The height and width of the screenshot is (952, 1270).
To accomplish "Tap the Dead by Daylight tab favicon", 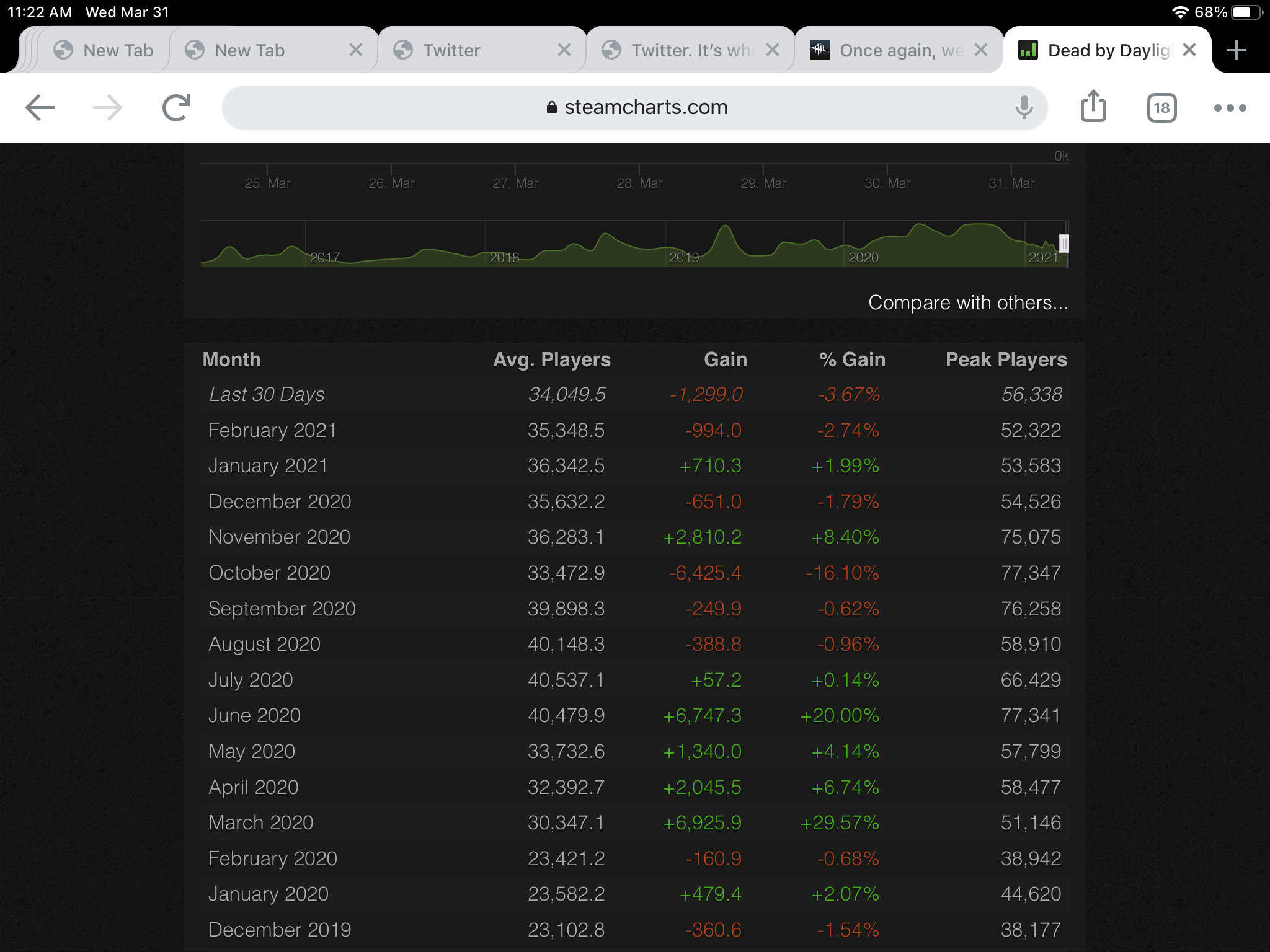I will 1028,50.
